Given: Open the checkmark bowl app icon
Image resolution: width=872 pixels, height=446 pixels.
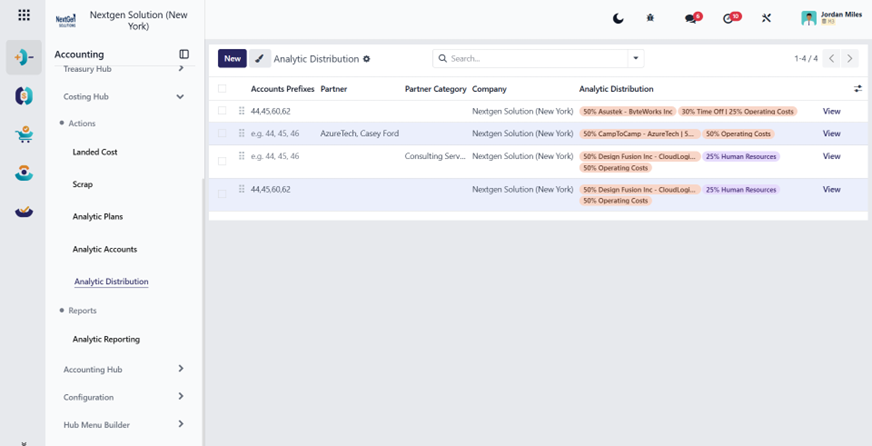Looking at the screenshot, I should [24, 211].
